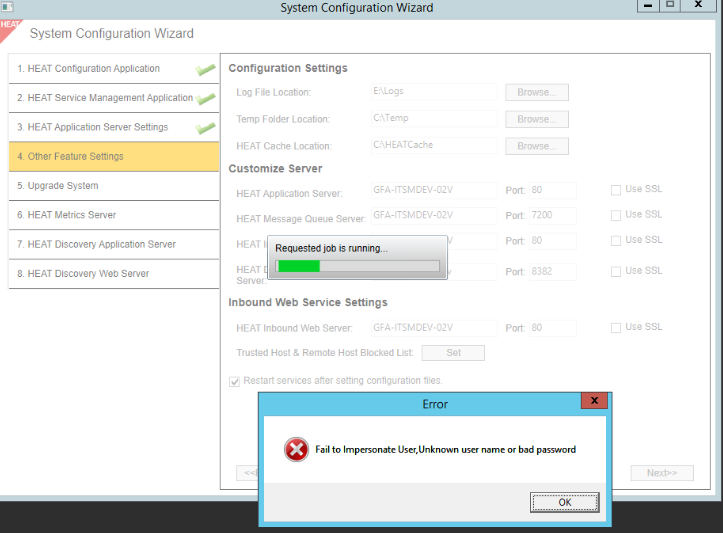The height and width of the screenshot is (533, 723).
Task: Enable Use SSL for HEAT Application Server
Action: coord(616,189)
